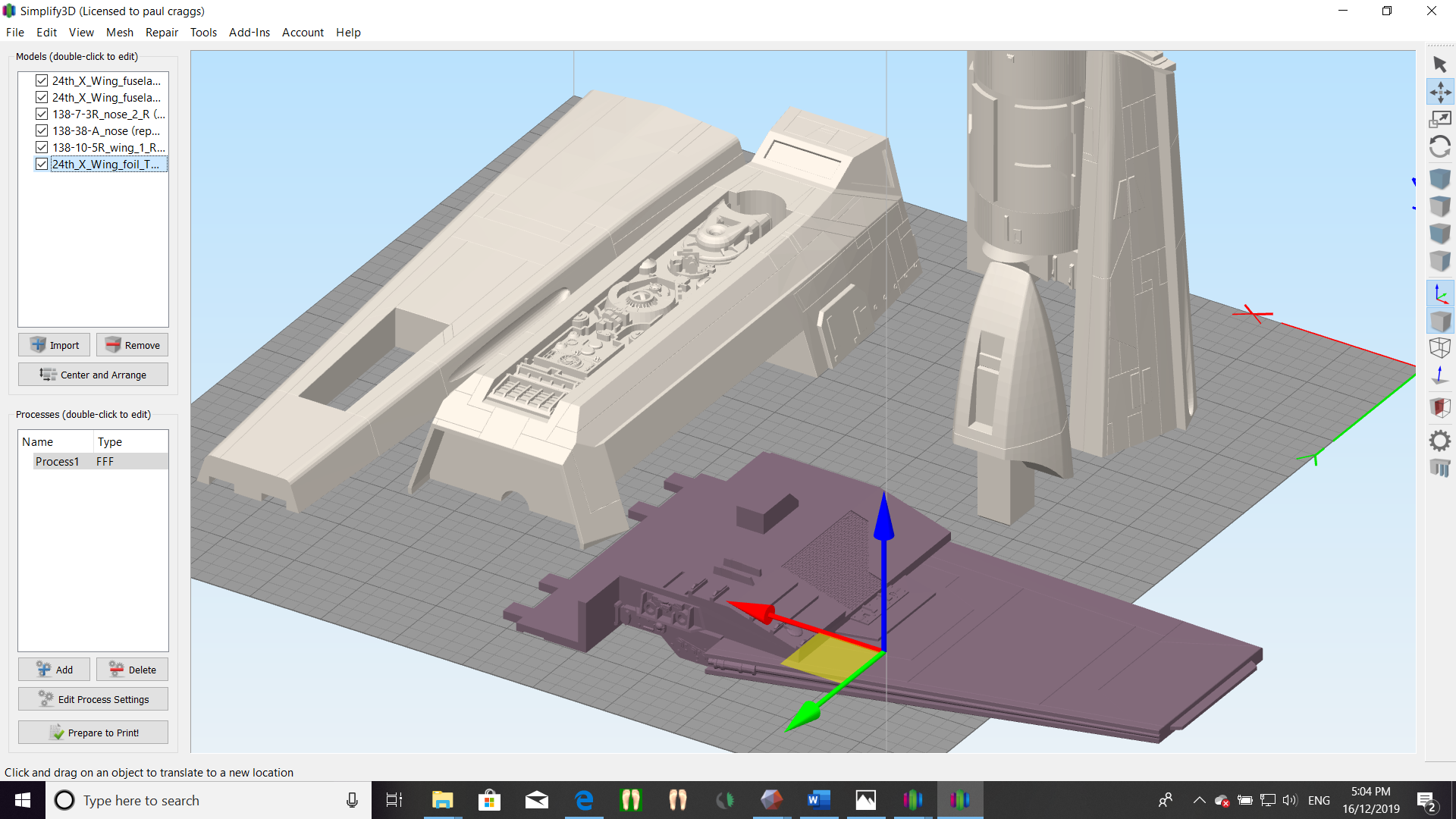The height and width of the screenshot is (819, 1456).
Task: Open cross section view tool
Action: click(x=1439, y=407)
